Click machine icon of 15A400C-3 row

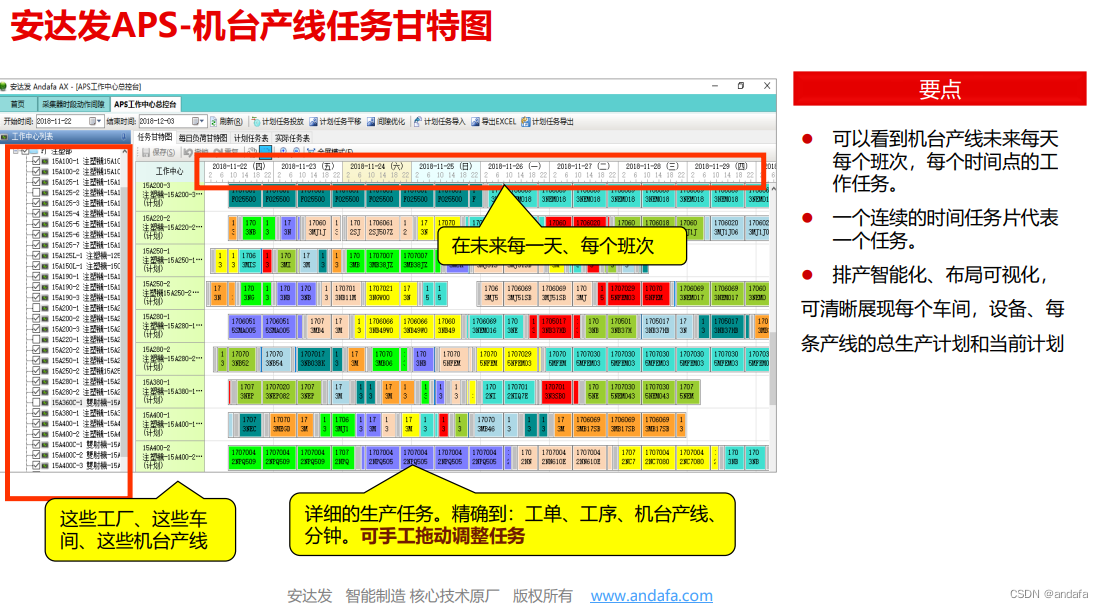(45, 465)
